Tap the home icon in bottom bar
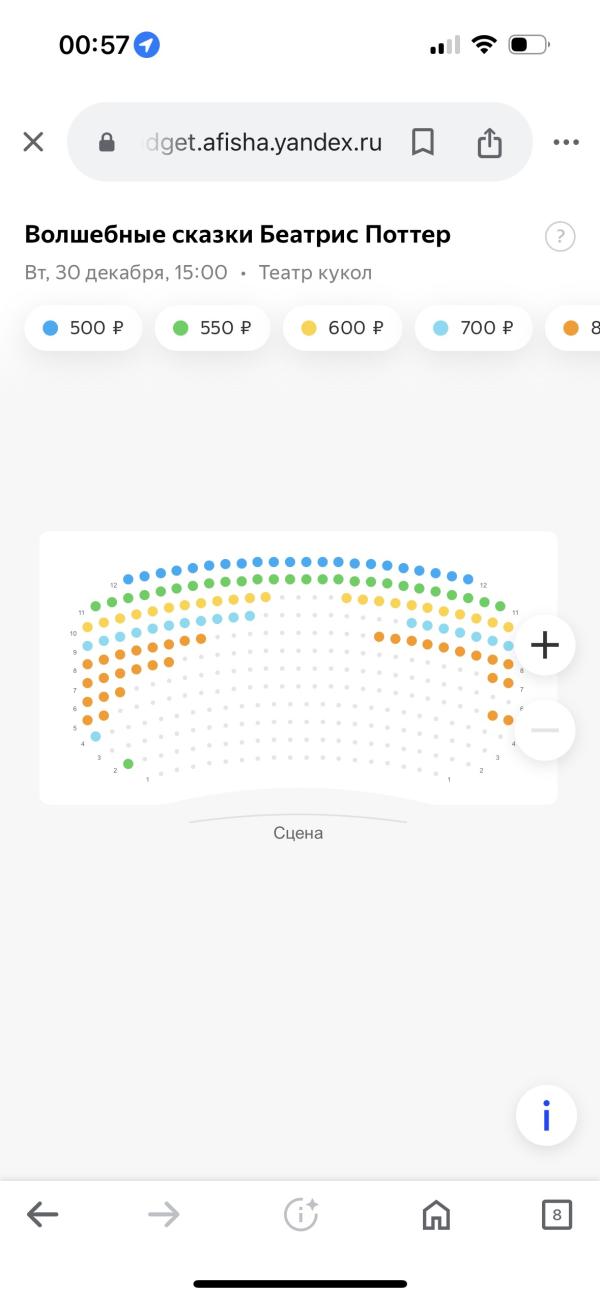Image resolution: width=600 pixels, height=1300 pixels. pyautogui.click(x=436, y=1215)
